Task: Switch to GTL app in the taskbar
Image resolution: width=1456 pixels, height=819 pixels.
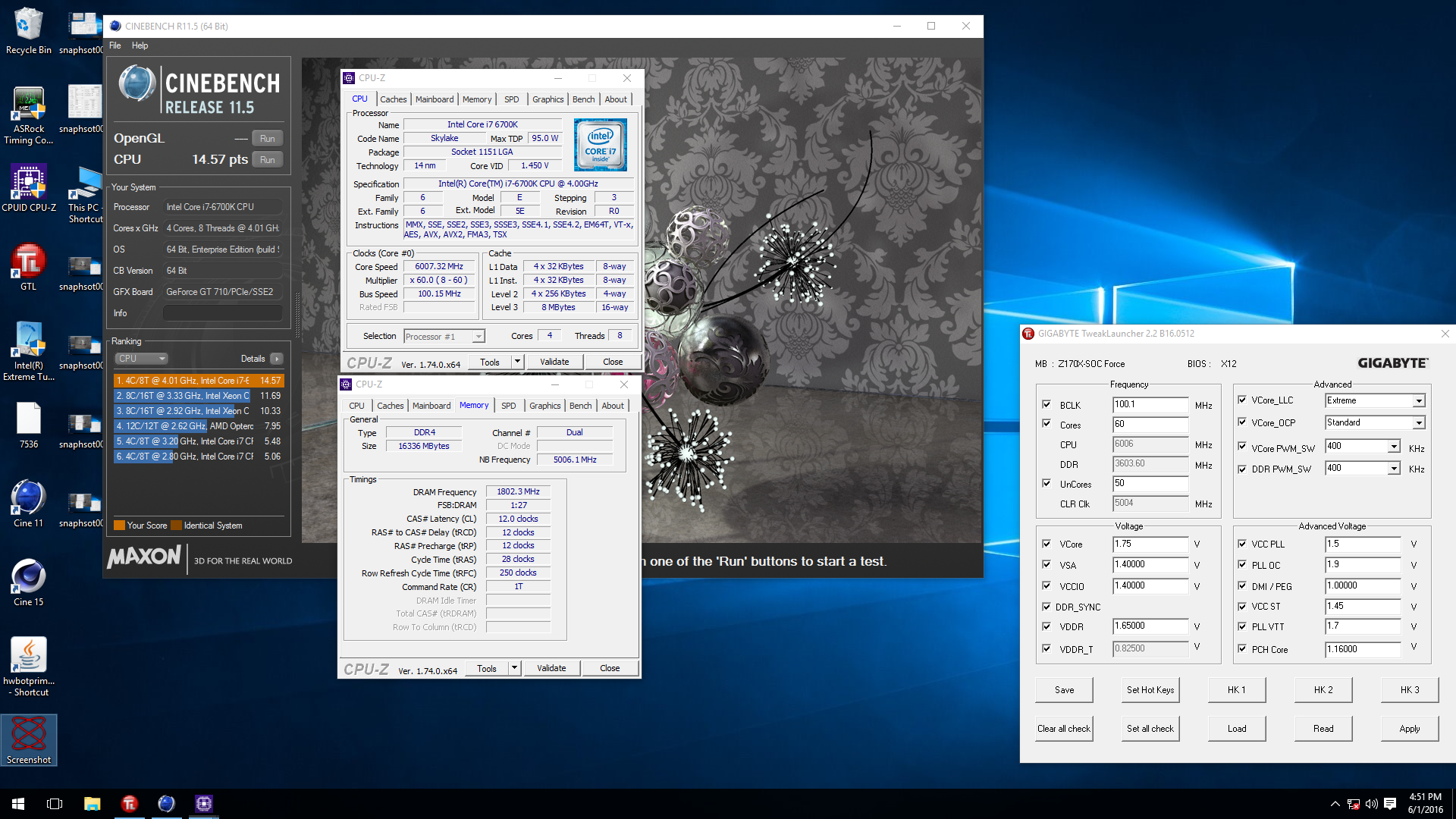Action: tap(129, 804)
